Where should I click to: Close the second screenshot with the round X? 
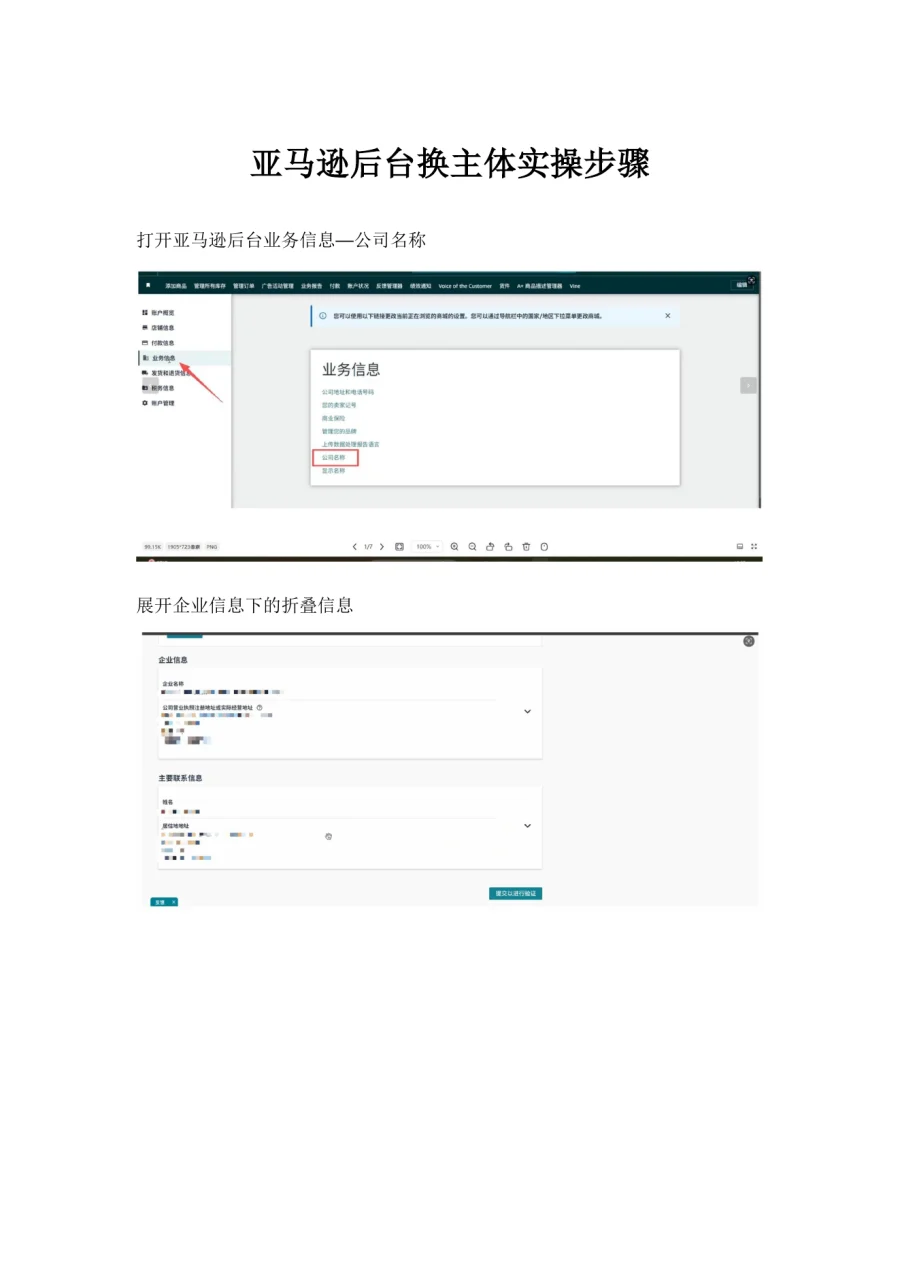[x=749, y=641]
